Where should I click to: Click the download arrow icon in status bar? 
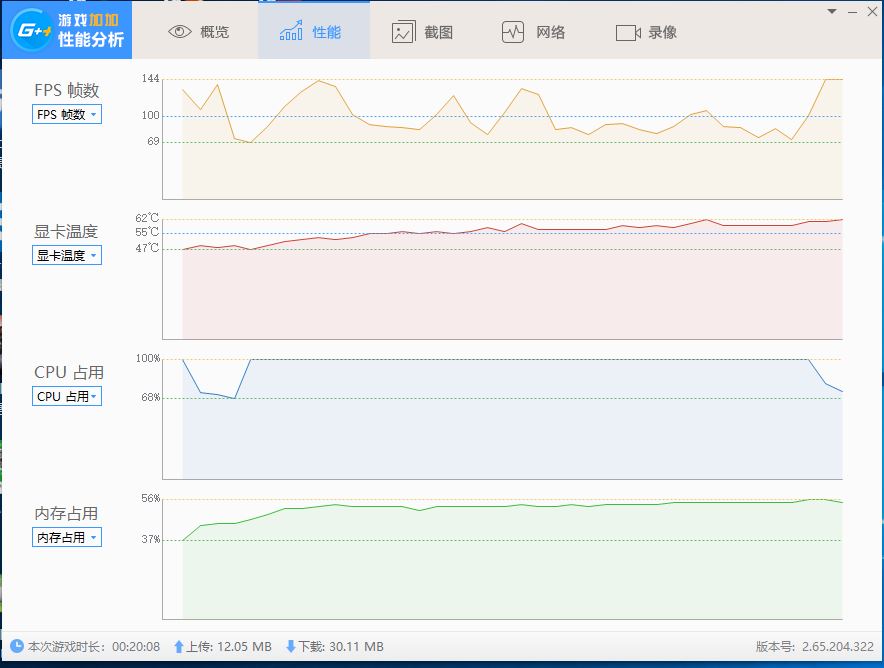292,646
